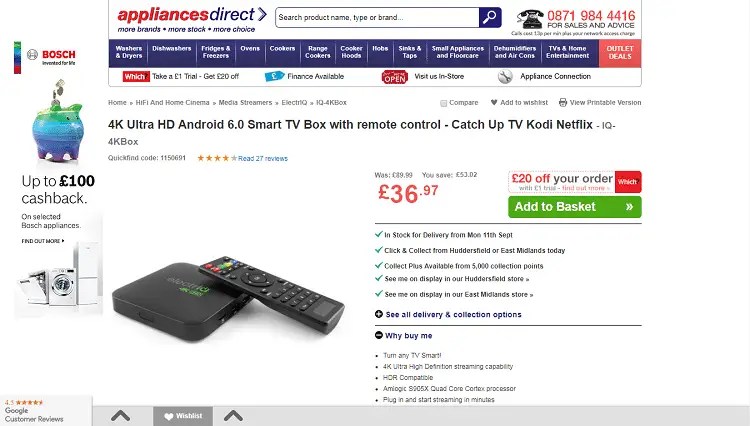
Task: Click the TV box product image
Action: [228, 299]
